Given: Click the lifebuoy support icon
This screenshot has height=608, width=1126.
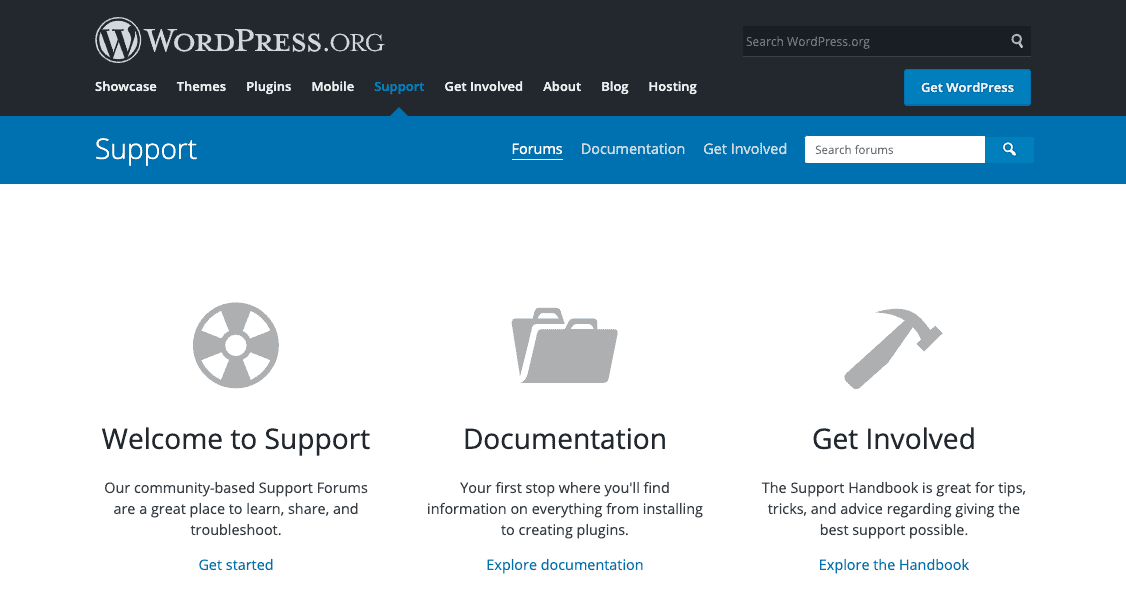Looking at the screenshot, I should point(236,345).
